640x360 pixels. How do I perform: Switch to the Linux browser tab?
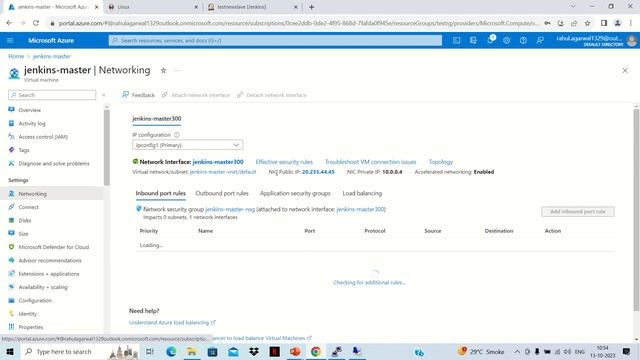(153, 7)
